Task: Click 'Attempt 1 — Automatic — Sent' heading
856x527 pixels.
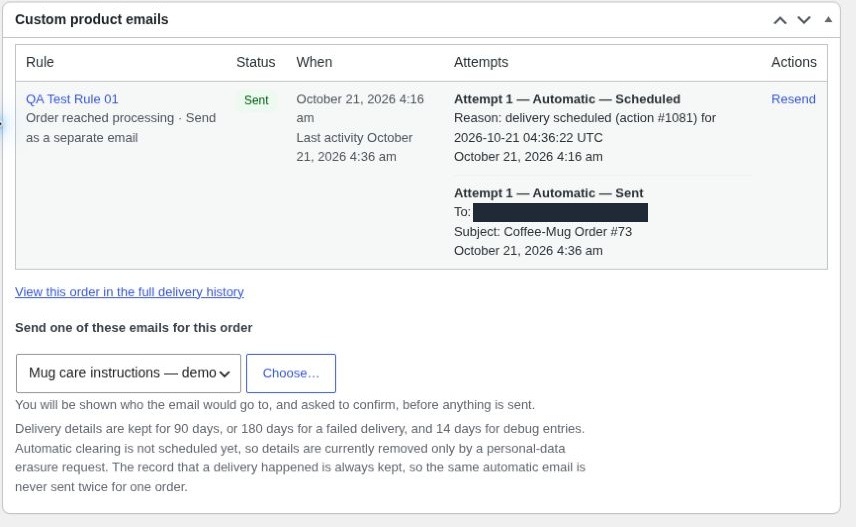Action: (549, 193)
